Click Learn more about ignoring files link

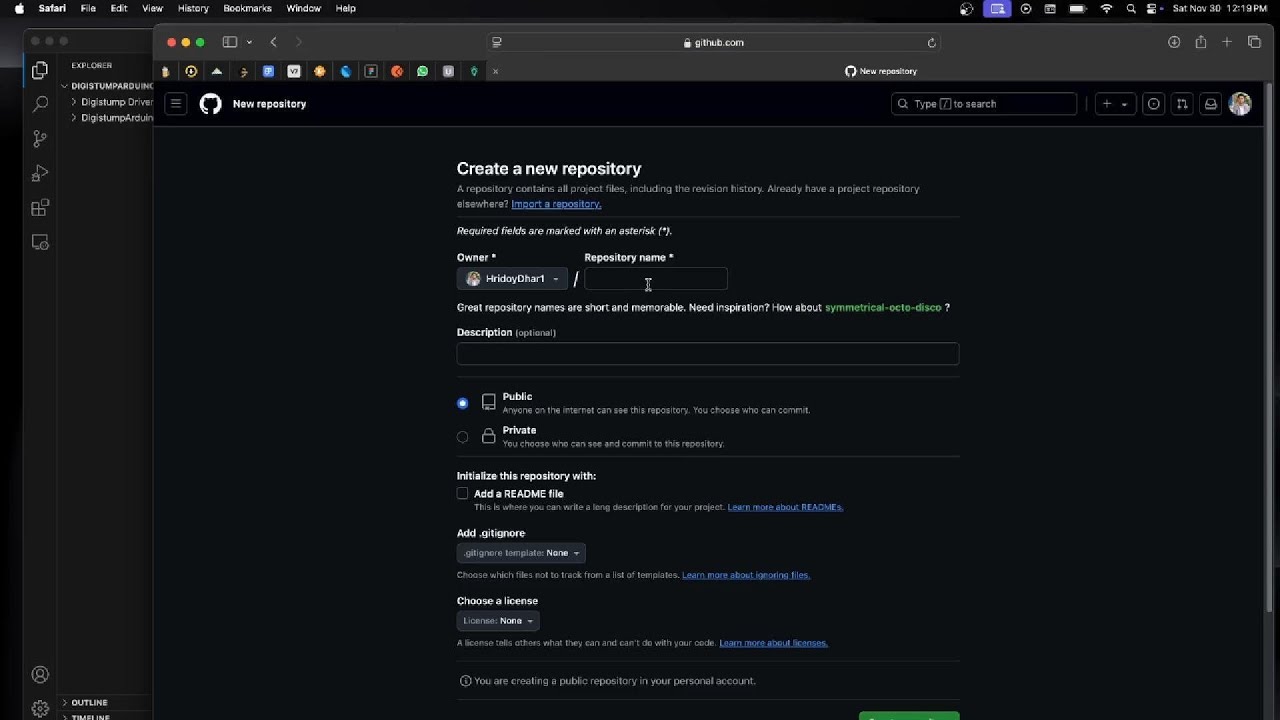(x=746, y=575)
